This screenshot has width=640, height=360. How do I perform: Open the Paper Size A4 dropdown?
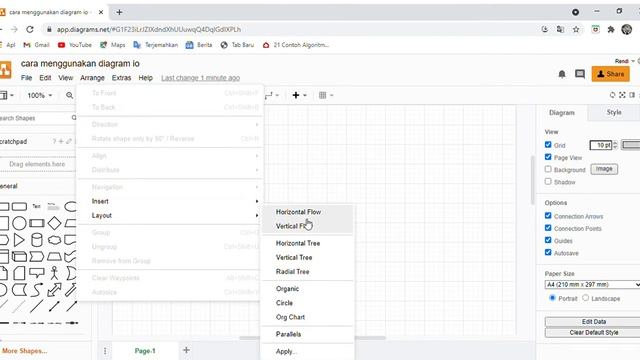(592, 284)
